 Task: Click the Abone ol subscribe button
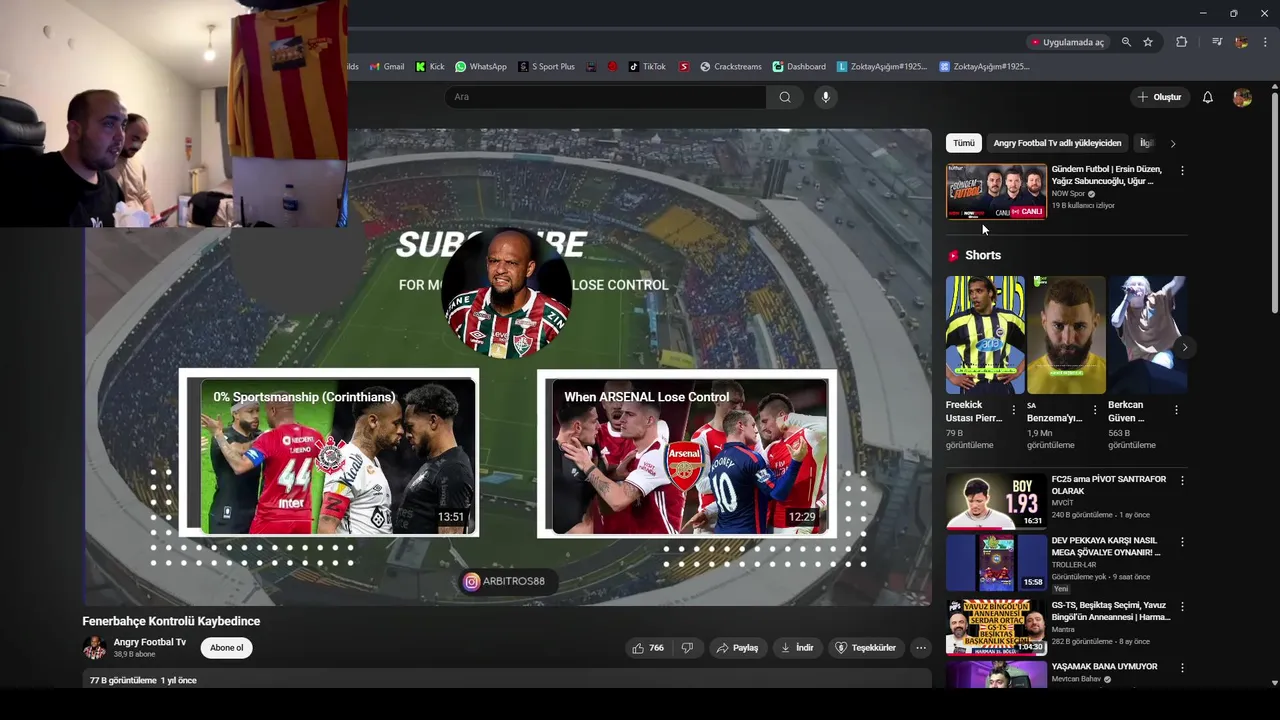[226, 648]
